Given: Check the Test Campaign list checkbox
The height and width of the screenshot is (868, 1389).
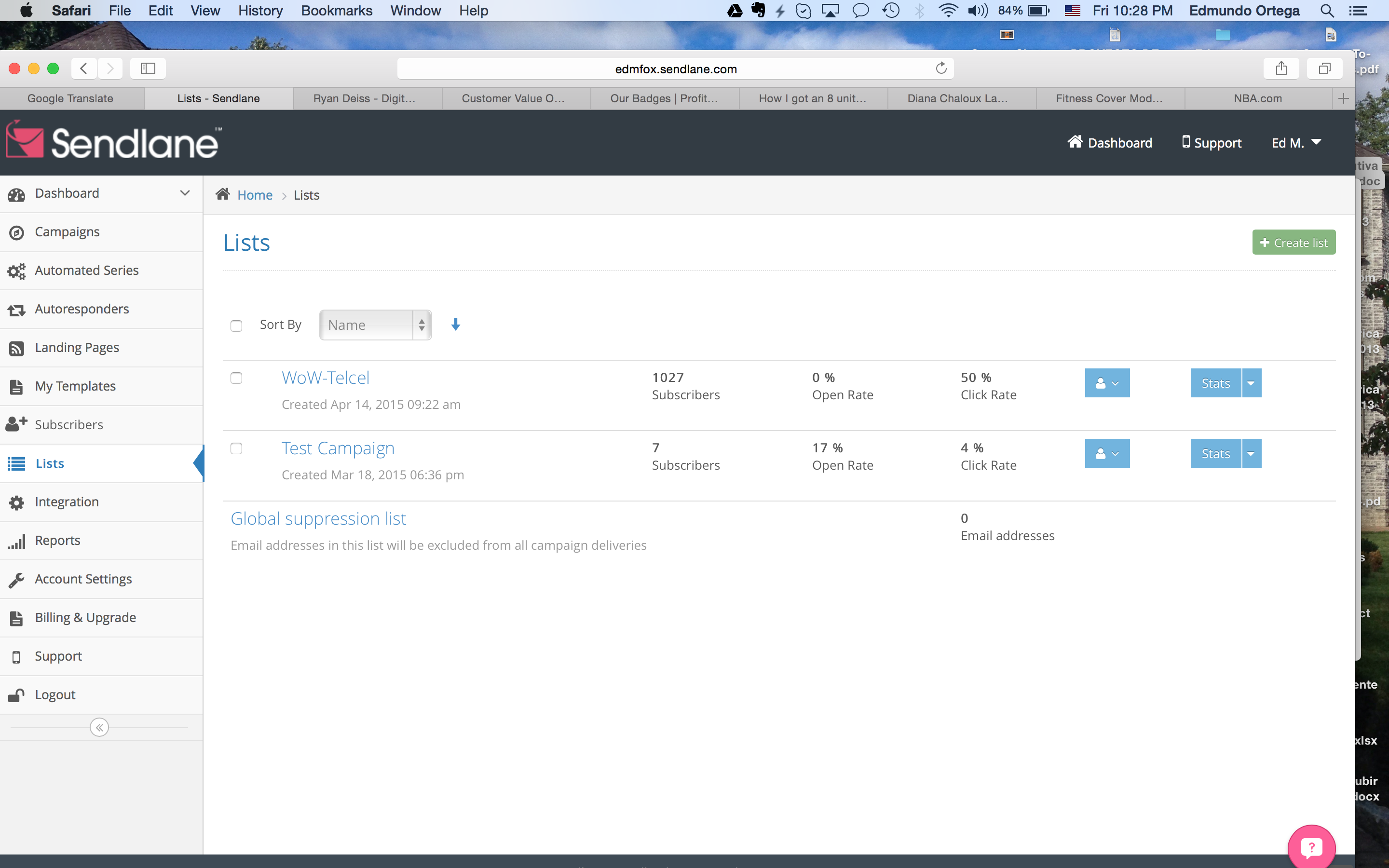Looking at the screenshot, I should pos(236,448).
